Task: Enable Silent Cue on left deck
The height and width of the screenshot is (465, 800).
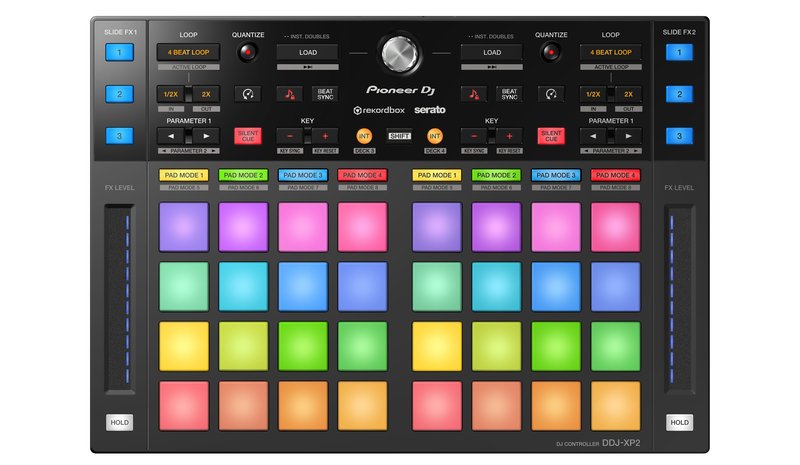Action: 248,136
